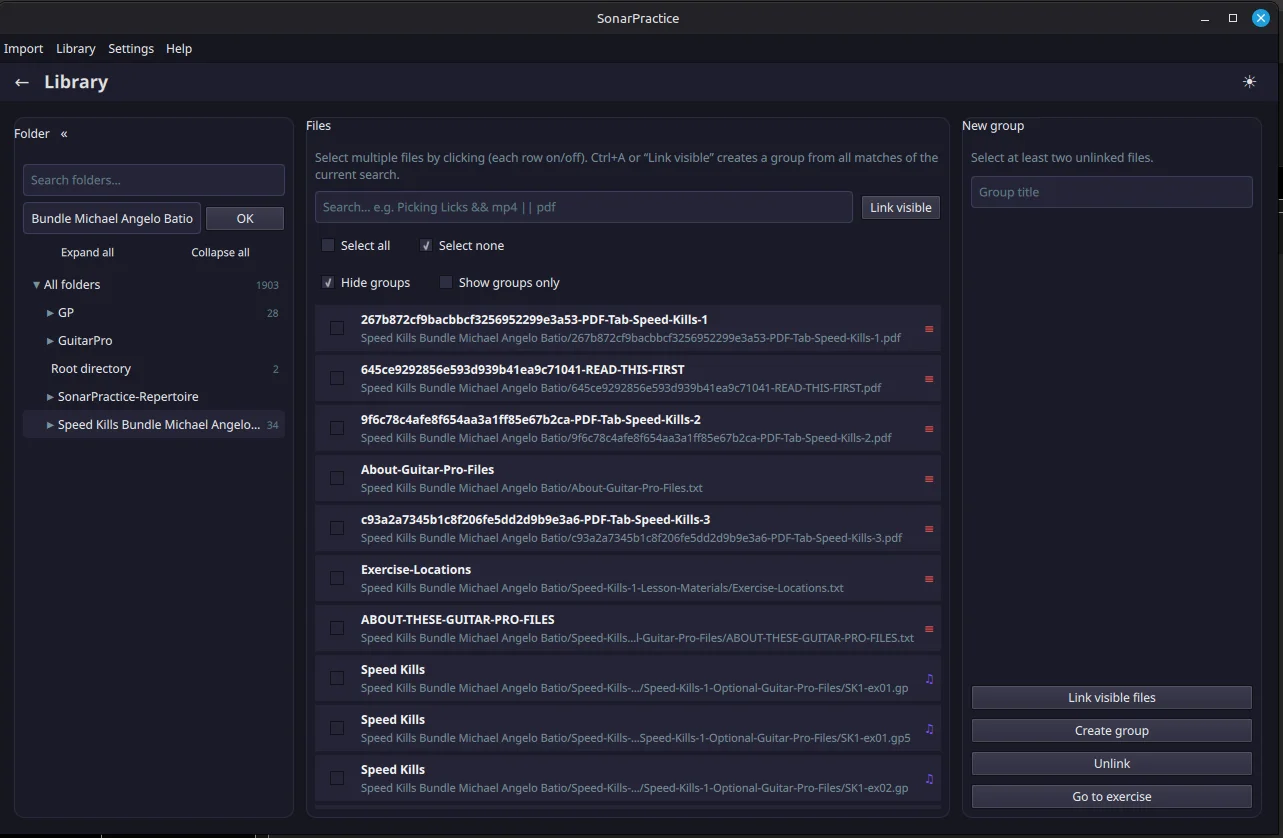Expand the GuitarPro folder arrow
1283x838 pixels.
pos(51,341)
